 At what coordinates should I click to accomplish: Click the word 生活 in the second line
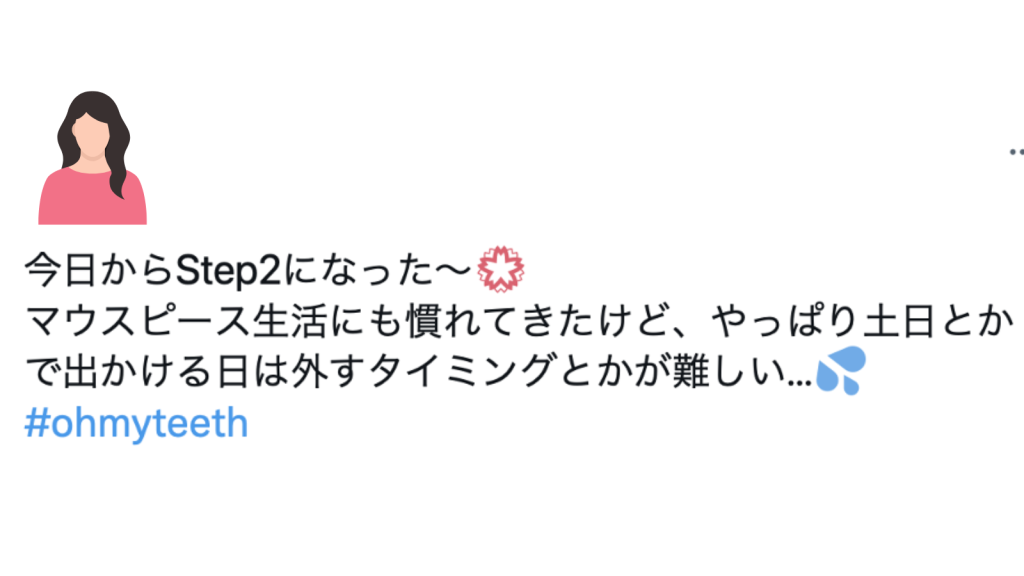click(x=289, y=320)
